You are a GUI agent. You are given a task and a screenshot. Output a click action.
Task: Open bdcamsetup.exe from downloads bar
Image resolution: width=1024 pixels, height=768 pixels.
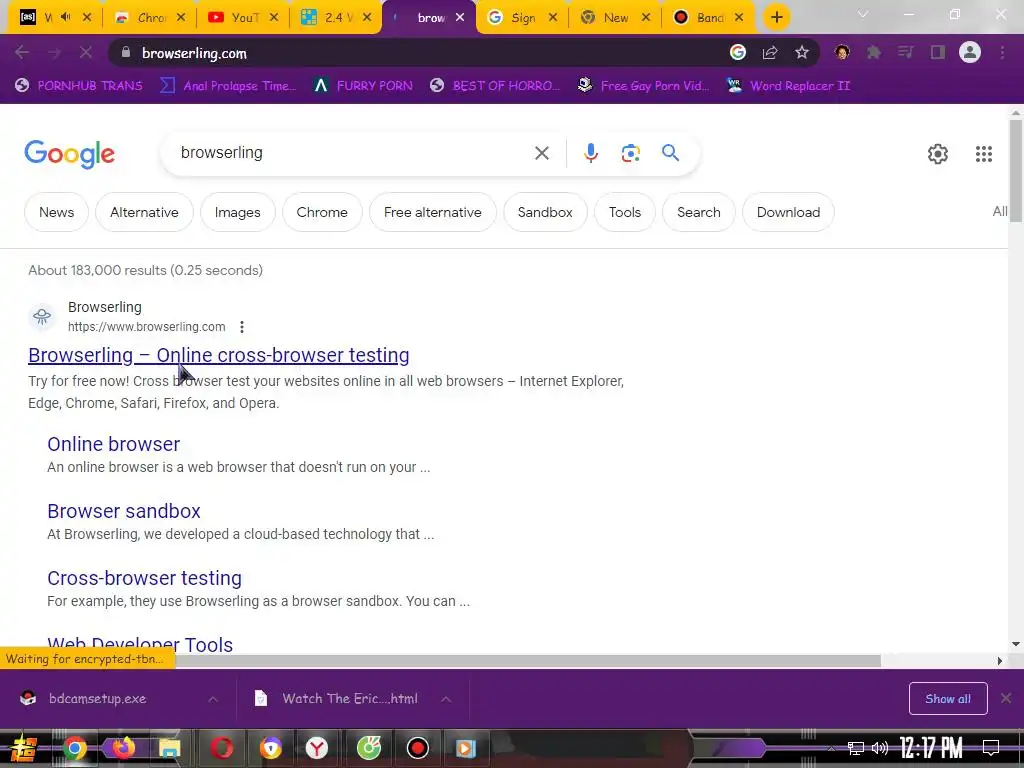click(98, 699)
